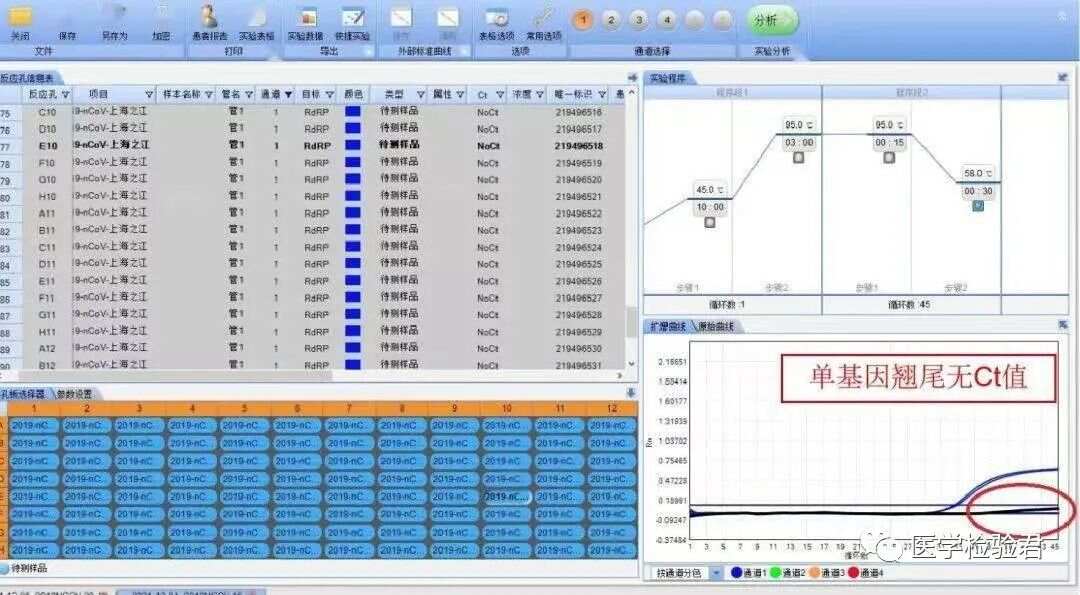
Task: Open 表格选项 table options icon
Action: pyautogui.click(x=495, y=17)
